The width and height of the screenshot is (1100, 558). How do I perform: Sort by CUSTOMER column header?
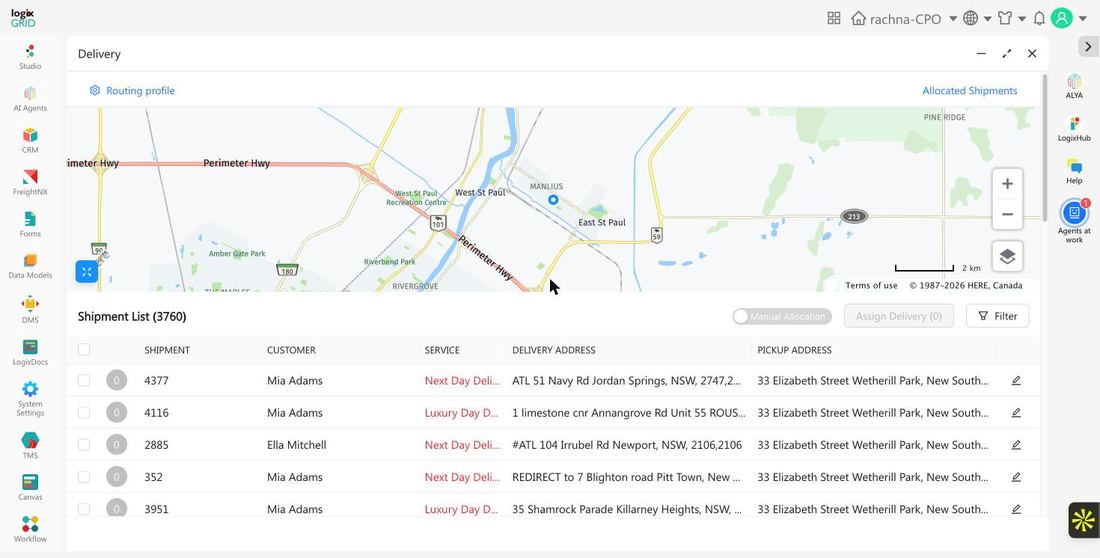[291, 350]
